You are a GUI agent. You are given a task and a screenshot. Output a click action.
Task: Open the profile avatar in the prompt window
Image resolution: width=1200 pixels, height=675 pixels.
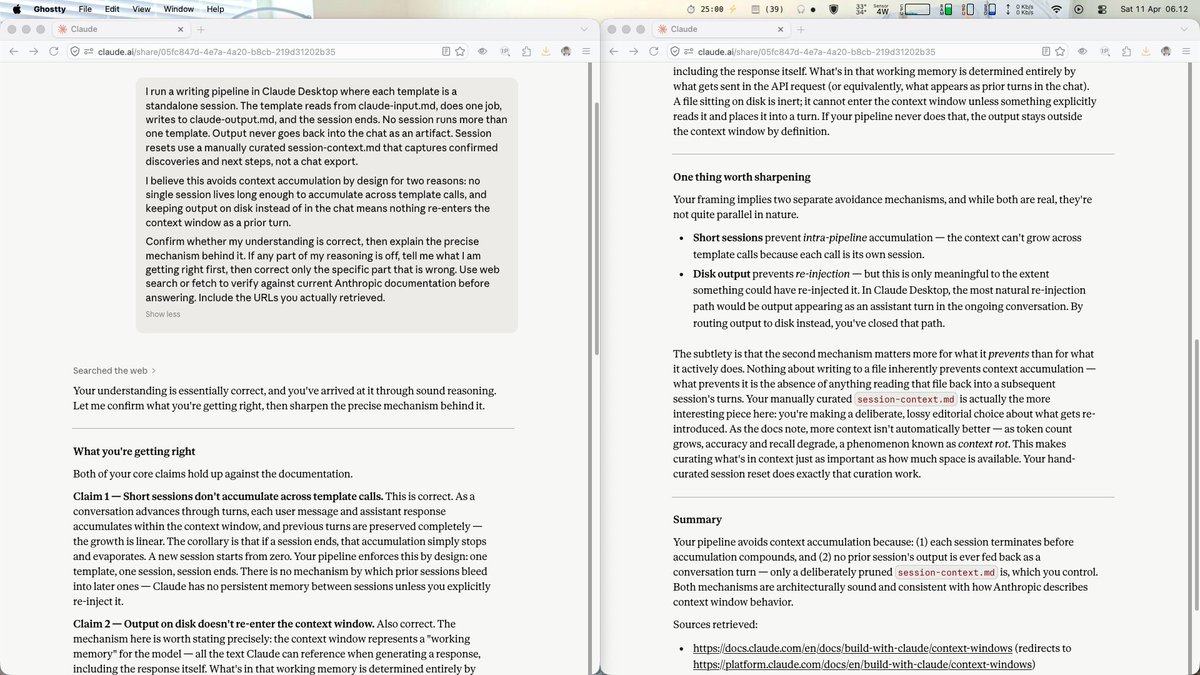click(x=566, y=51)
